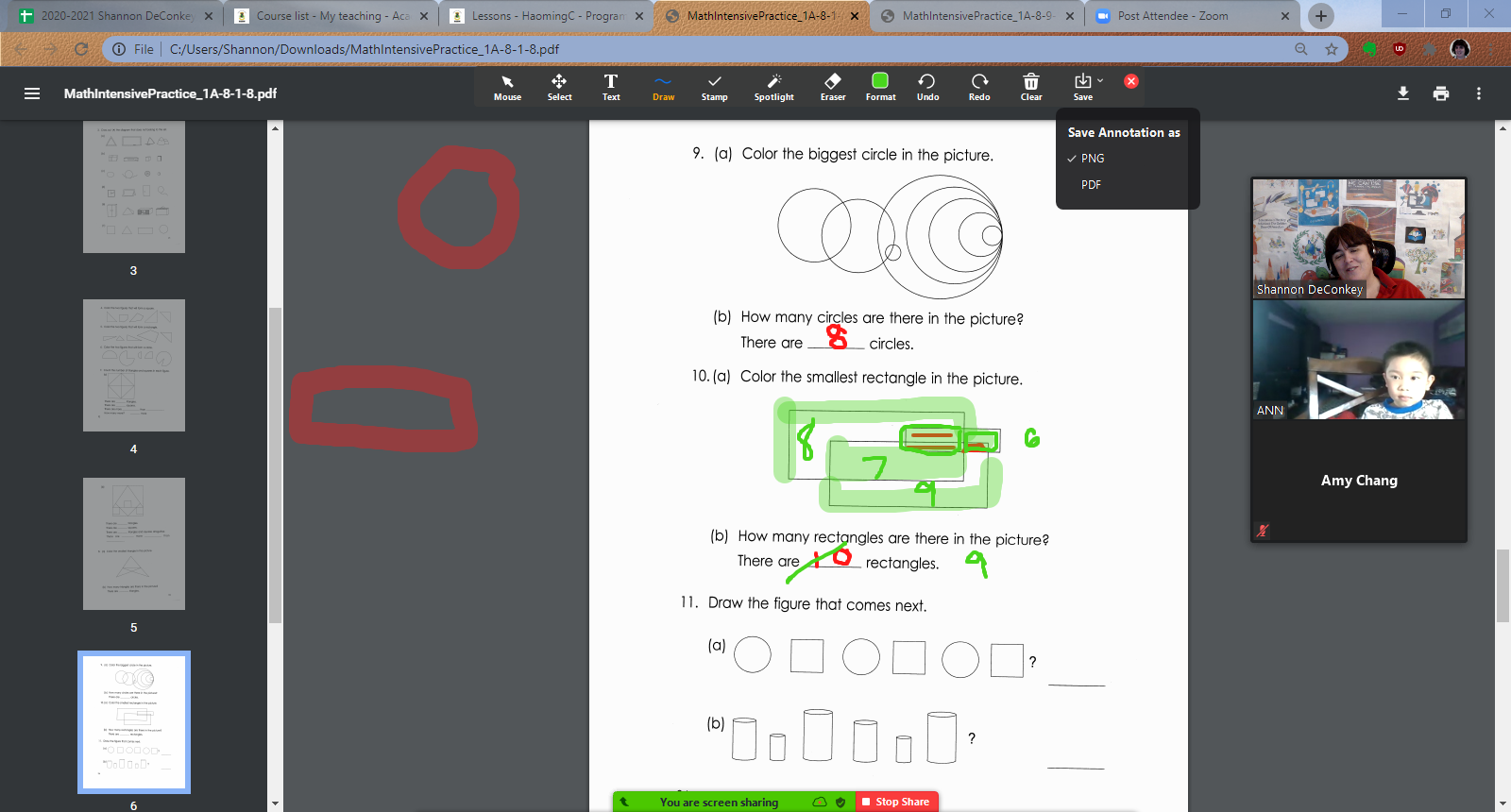1511x812 pixels.
Task: Open page 3 thumbnail
Action: tap(134, 187)
